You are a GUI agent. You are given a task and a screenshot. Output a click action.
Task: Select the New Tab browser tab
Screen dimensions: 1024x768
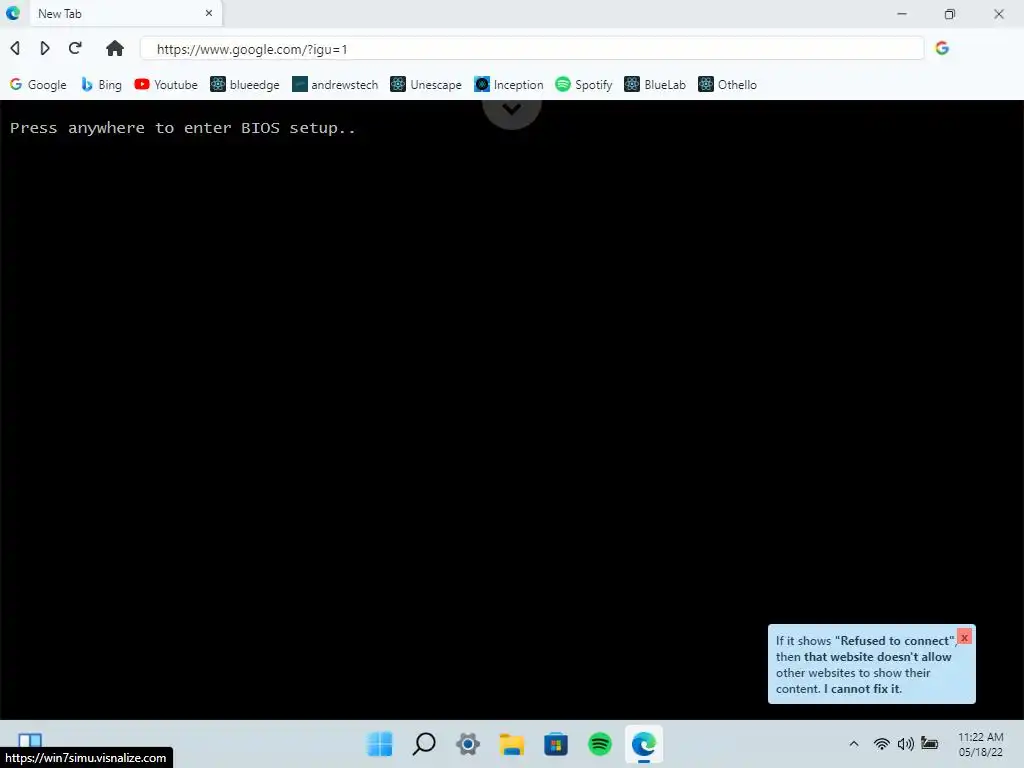[x=124, y=14]
